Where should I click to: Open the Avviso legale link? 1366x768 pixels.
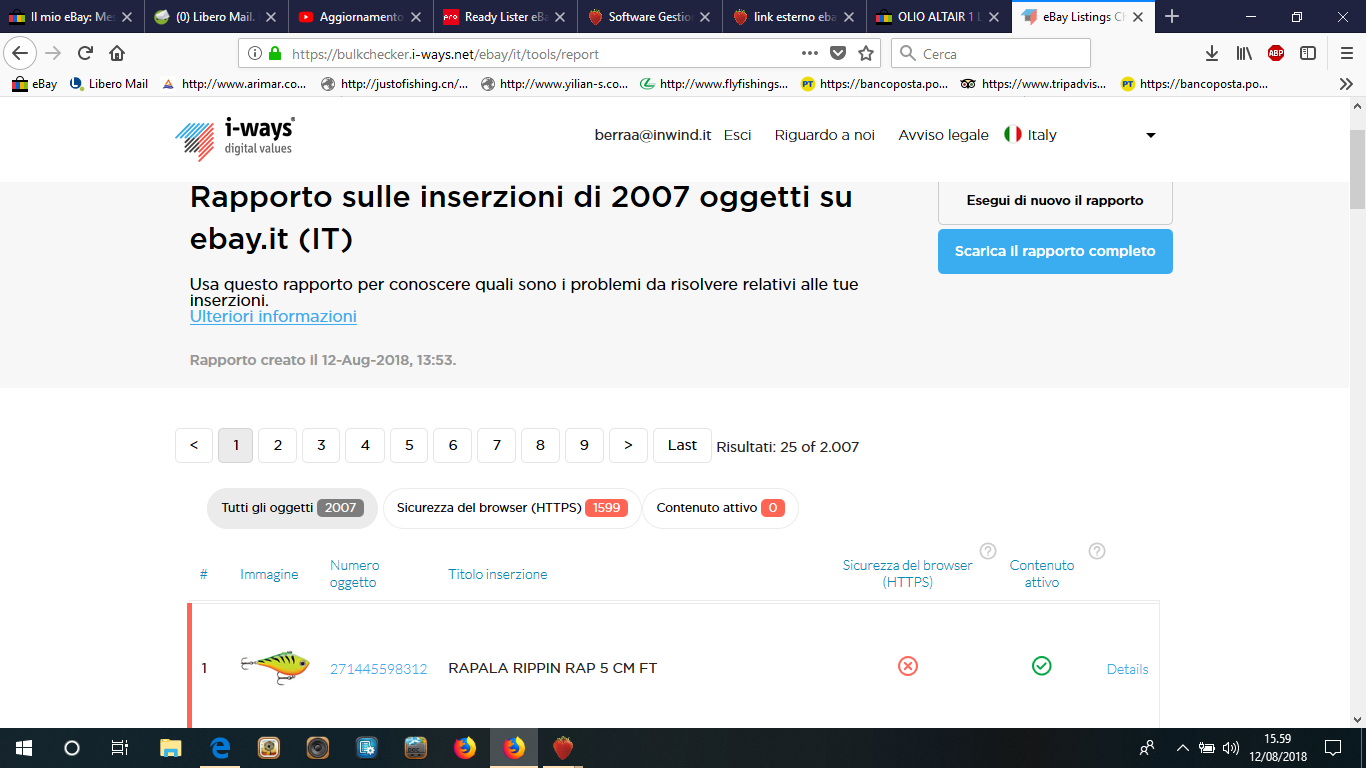(943, 135)
